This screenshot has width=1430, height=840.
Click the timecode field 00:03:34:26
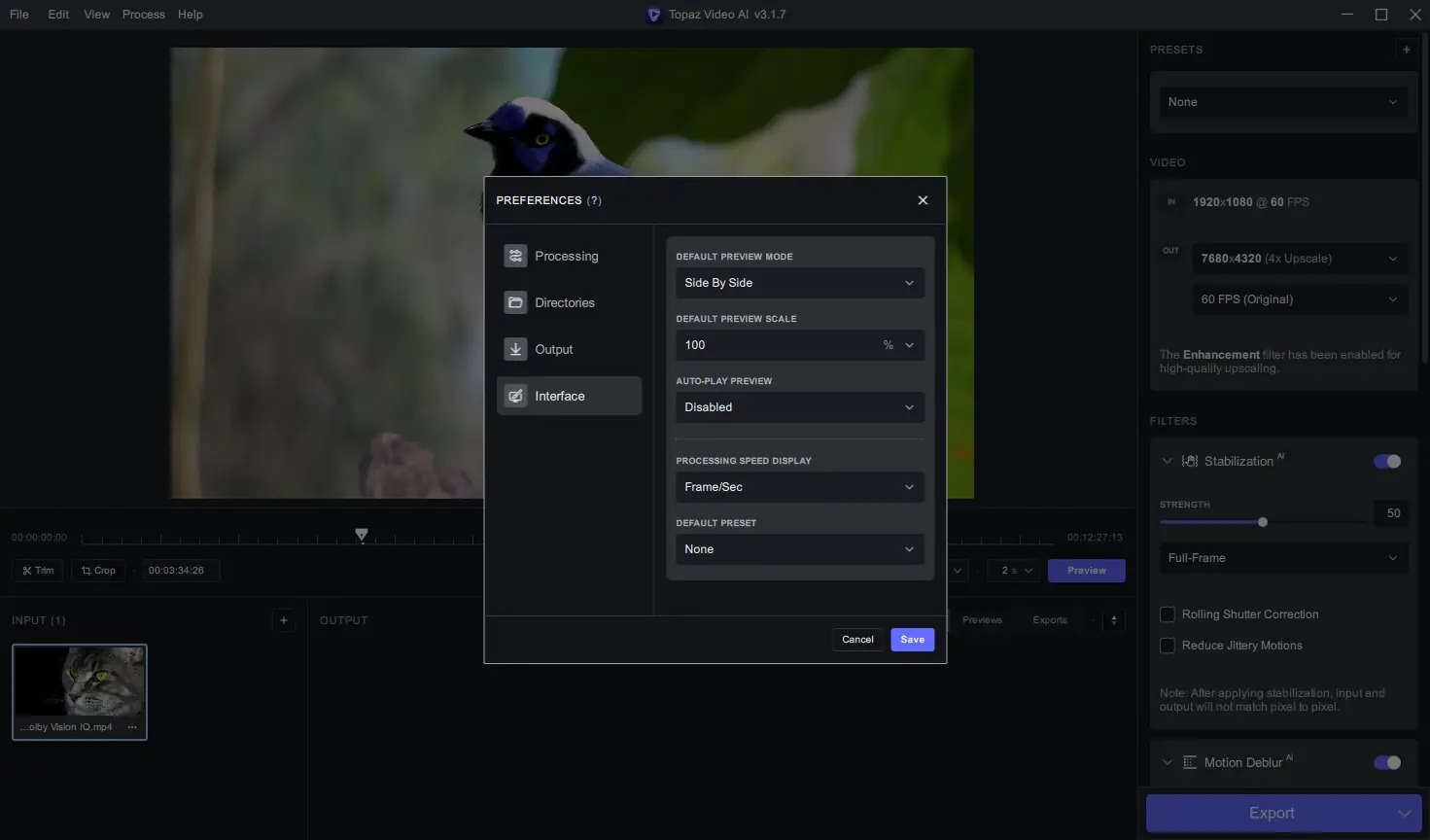[x=181, y=571]
